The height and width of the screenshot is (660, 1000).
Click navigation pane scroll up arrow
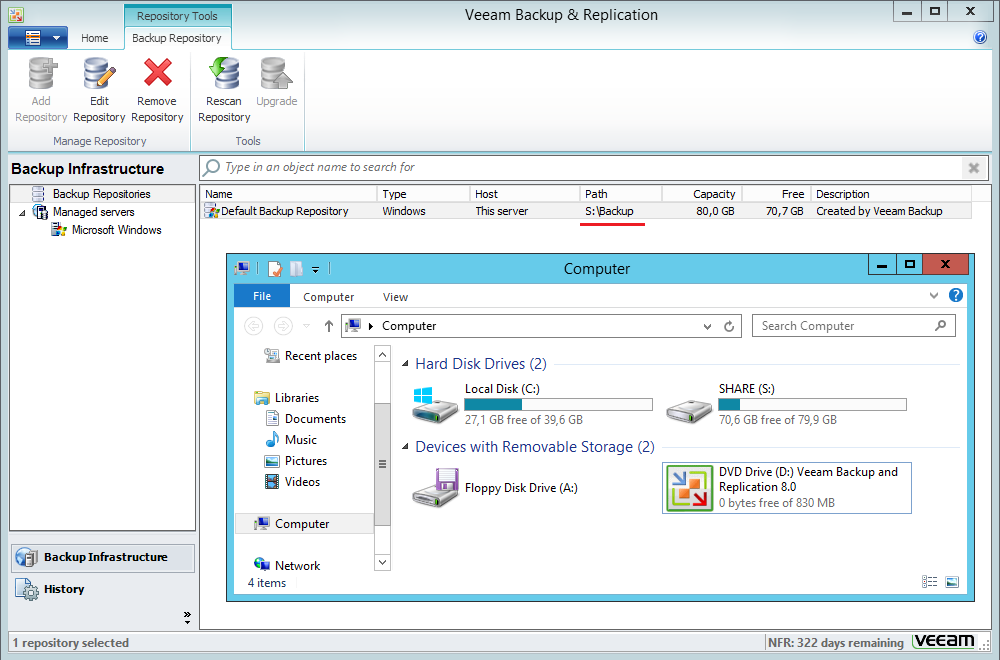coord(382,354)
